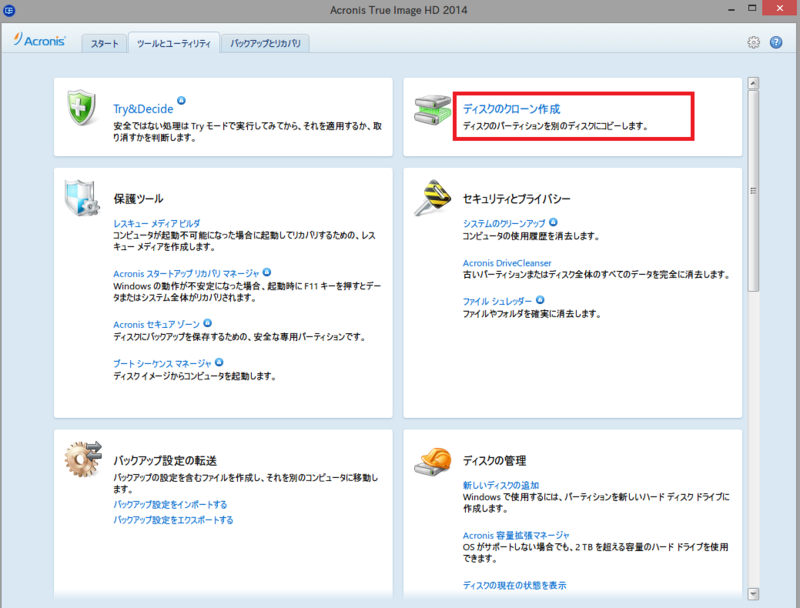Open レスキュー メディア ビルダ
800x608 pixels.
[157, 223]
